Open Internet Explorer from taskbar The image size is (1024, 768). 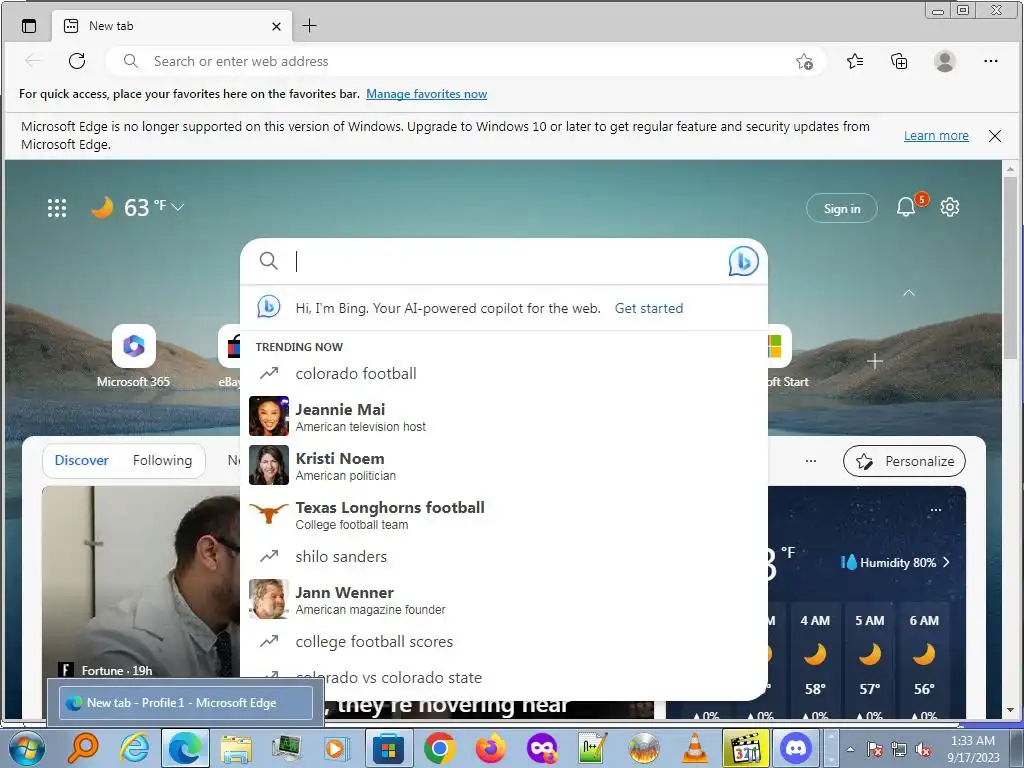coord(134,748)
